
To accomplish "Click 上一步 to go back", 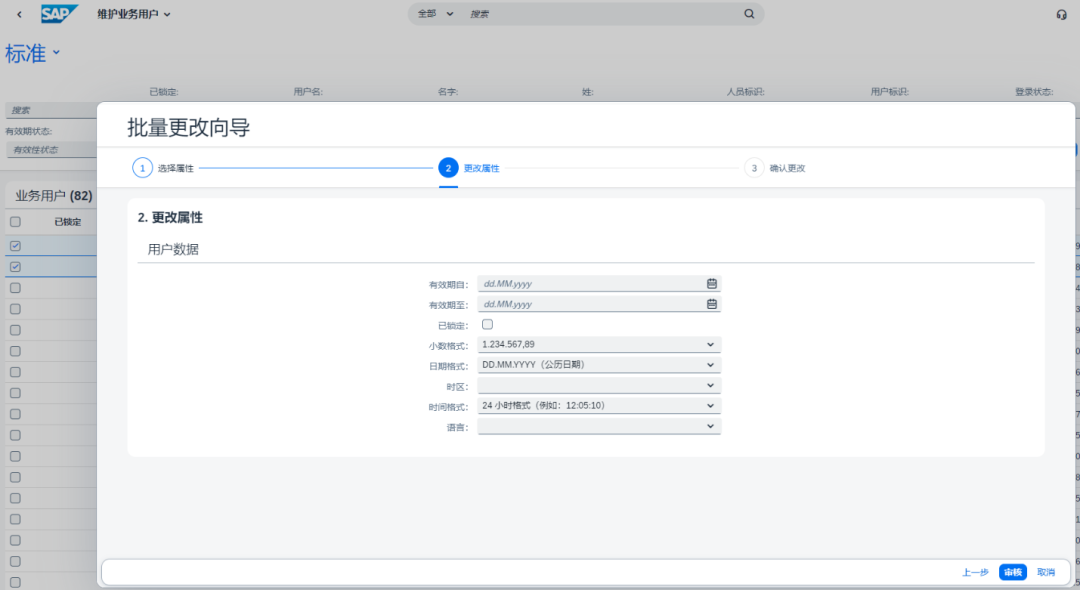I will (x=974, y=571).
